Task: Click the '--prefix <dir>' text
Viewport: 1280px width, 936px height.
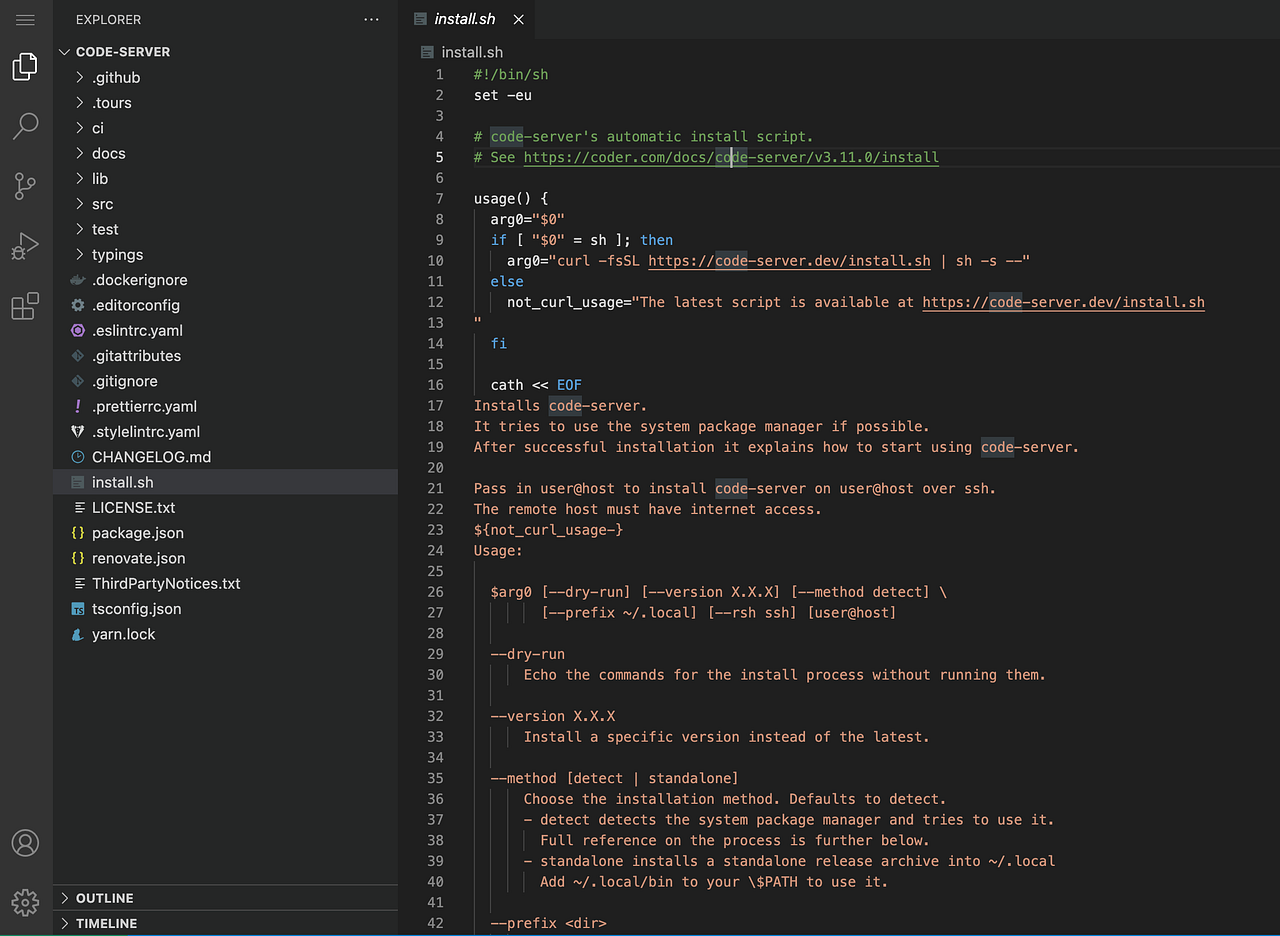Action: tap(549, 922)
